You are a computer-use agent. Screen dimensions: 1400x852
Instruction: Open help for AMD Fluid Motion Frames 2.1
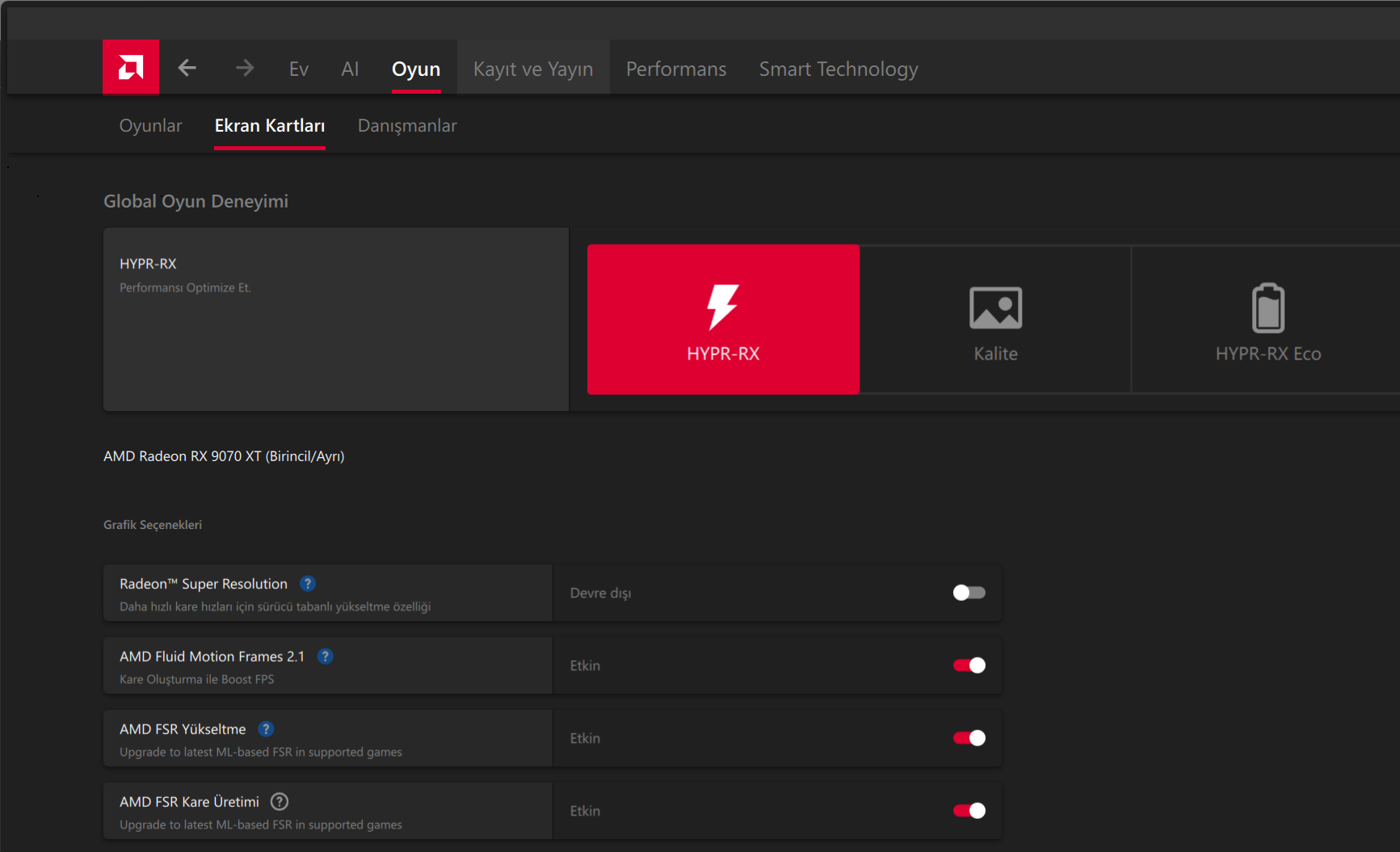[326, 656]
